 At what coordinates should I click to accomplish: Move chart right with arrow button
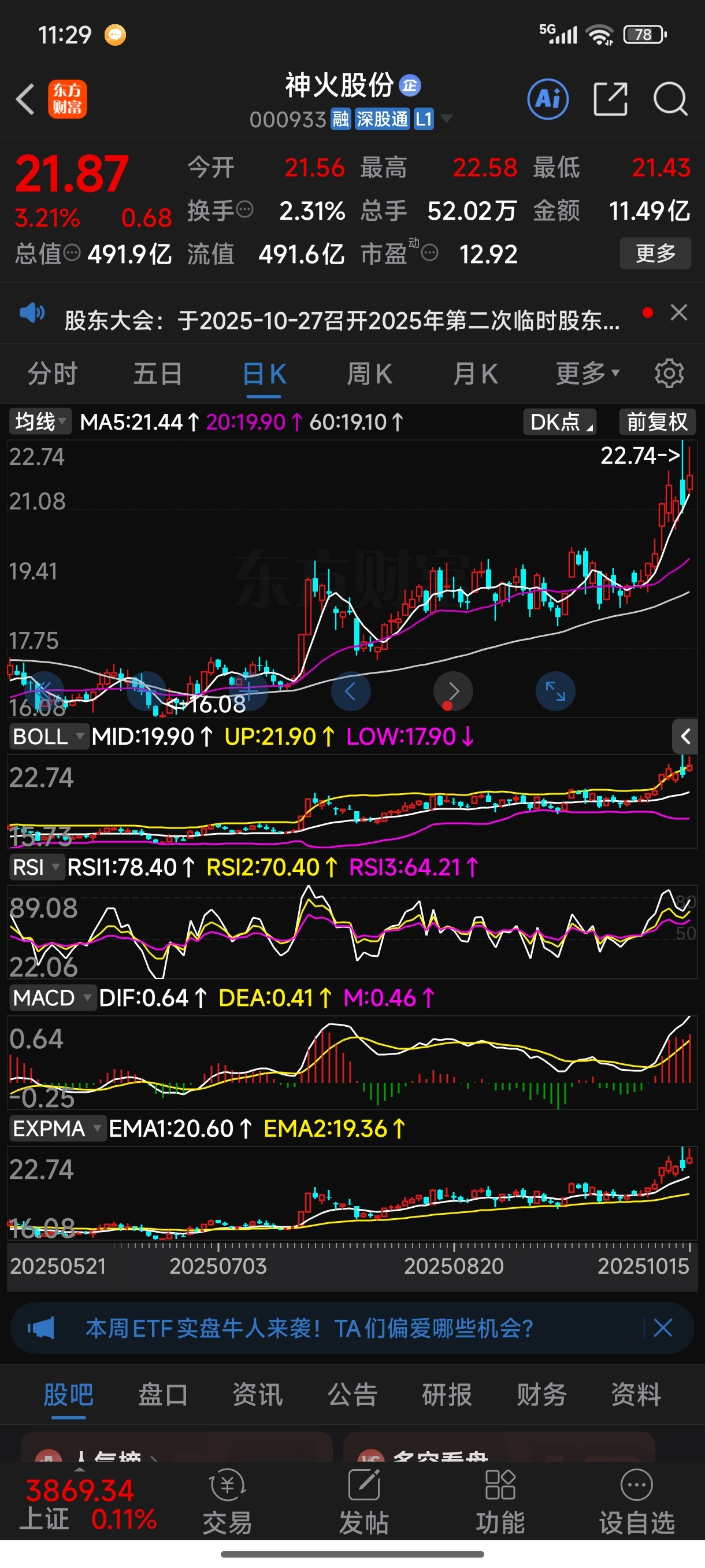[x=452, y=691]
